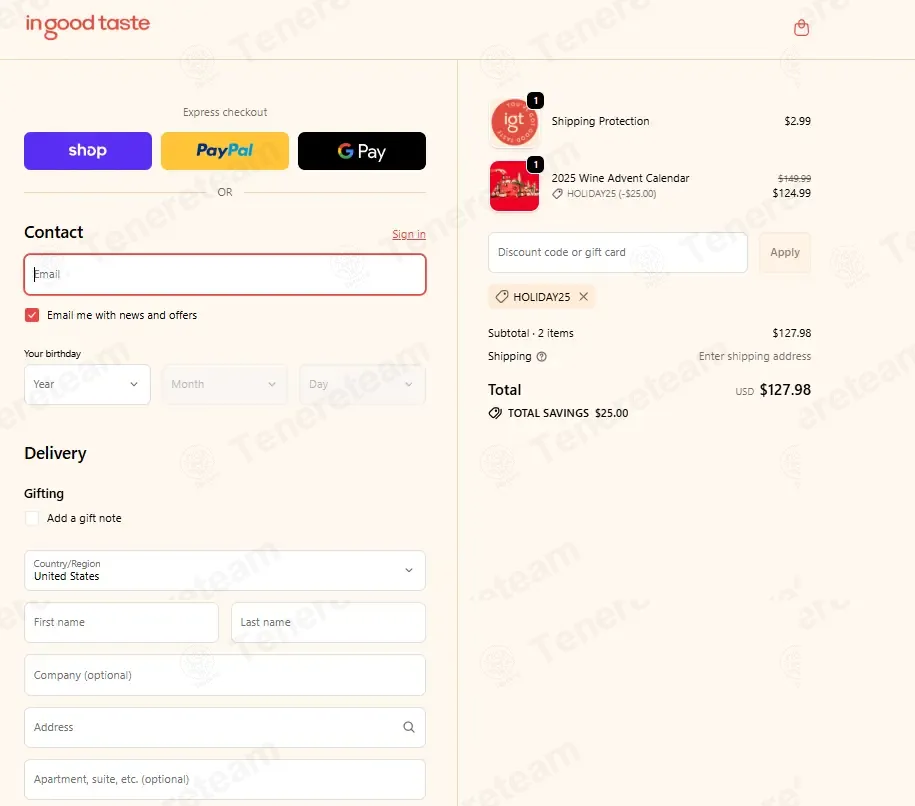Click the total savings tag icon
This screenshot has width=915, height=806.
point(495,413)
